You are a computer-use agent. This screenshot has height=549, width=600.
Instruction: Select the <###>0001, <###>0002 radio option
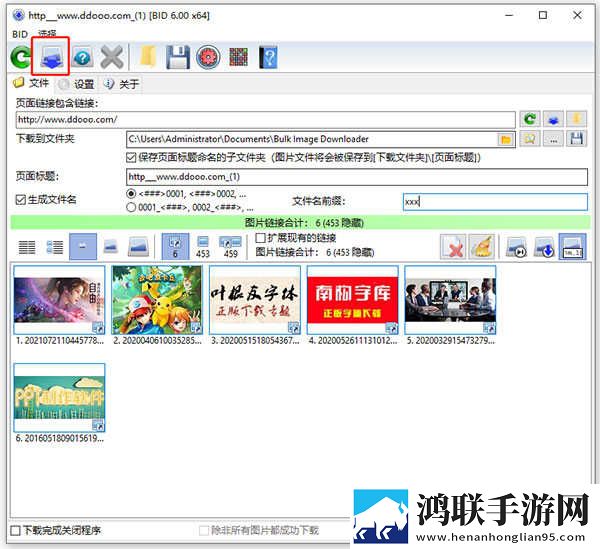[131, 194]
